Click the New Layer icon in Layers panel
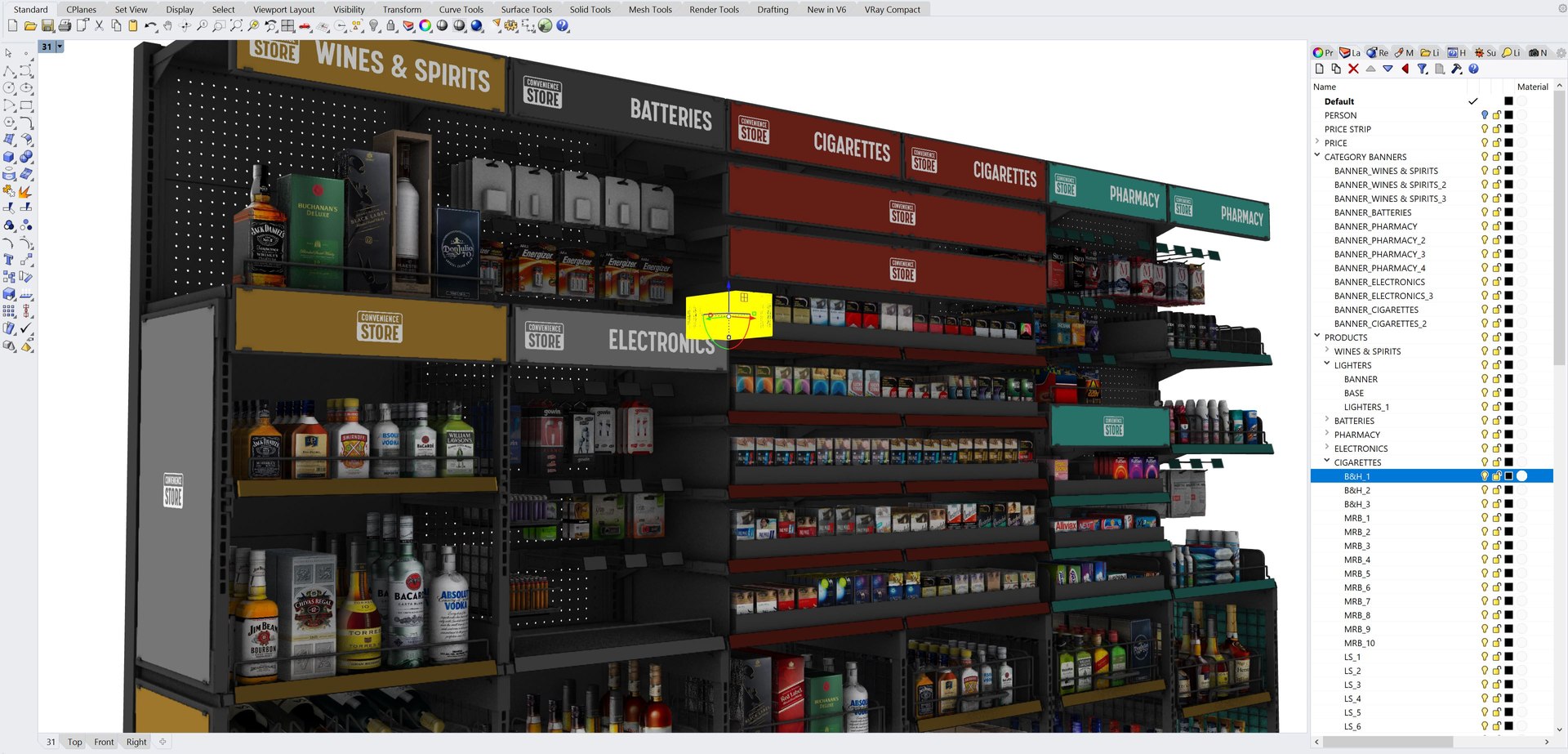 pos(1319,69)
